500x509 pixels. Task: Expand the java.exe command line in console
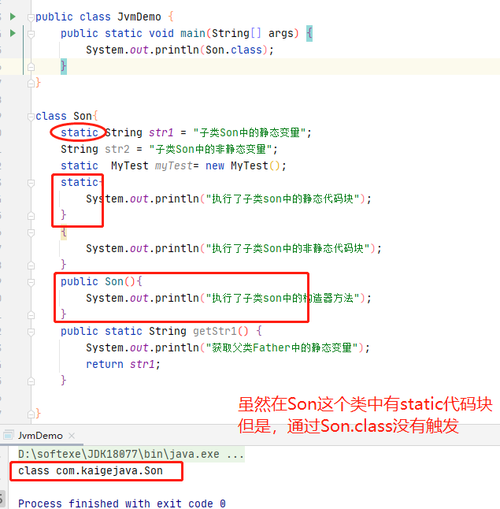click(235, 454)
